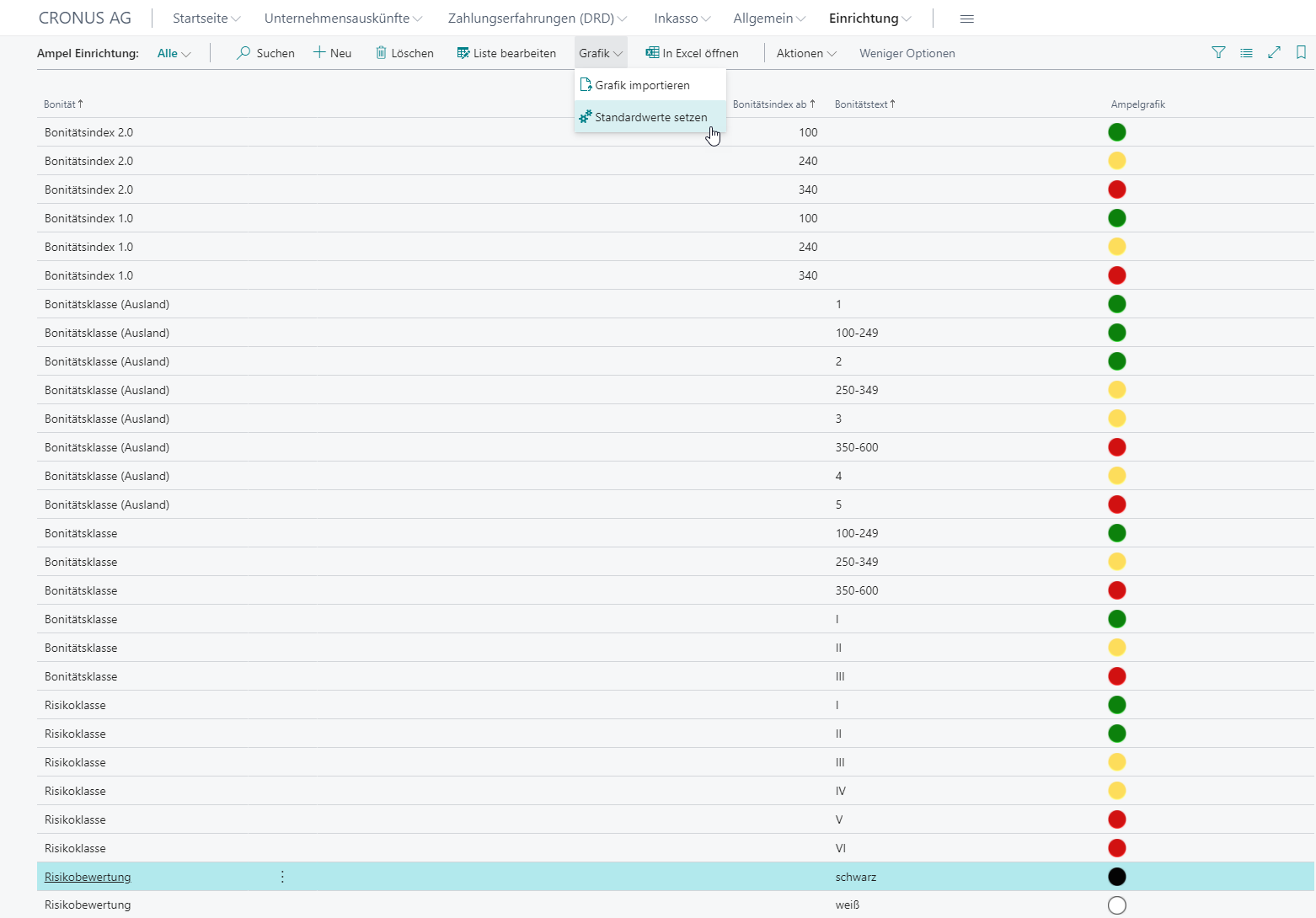Expand the Einrichtung navigation menu
Image resolution: width=1316 pixels, height=918 pixels.
pyautogui.click(x=869, y=19)
